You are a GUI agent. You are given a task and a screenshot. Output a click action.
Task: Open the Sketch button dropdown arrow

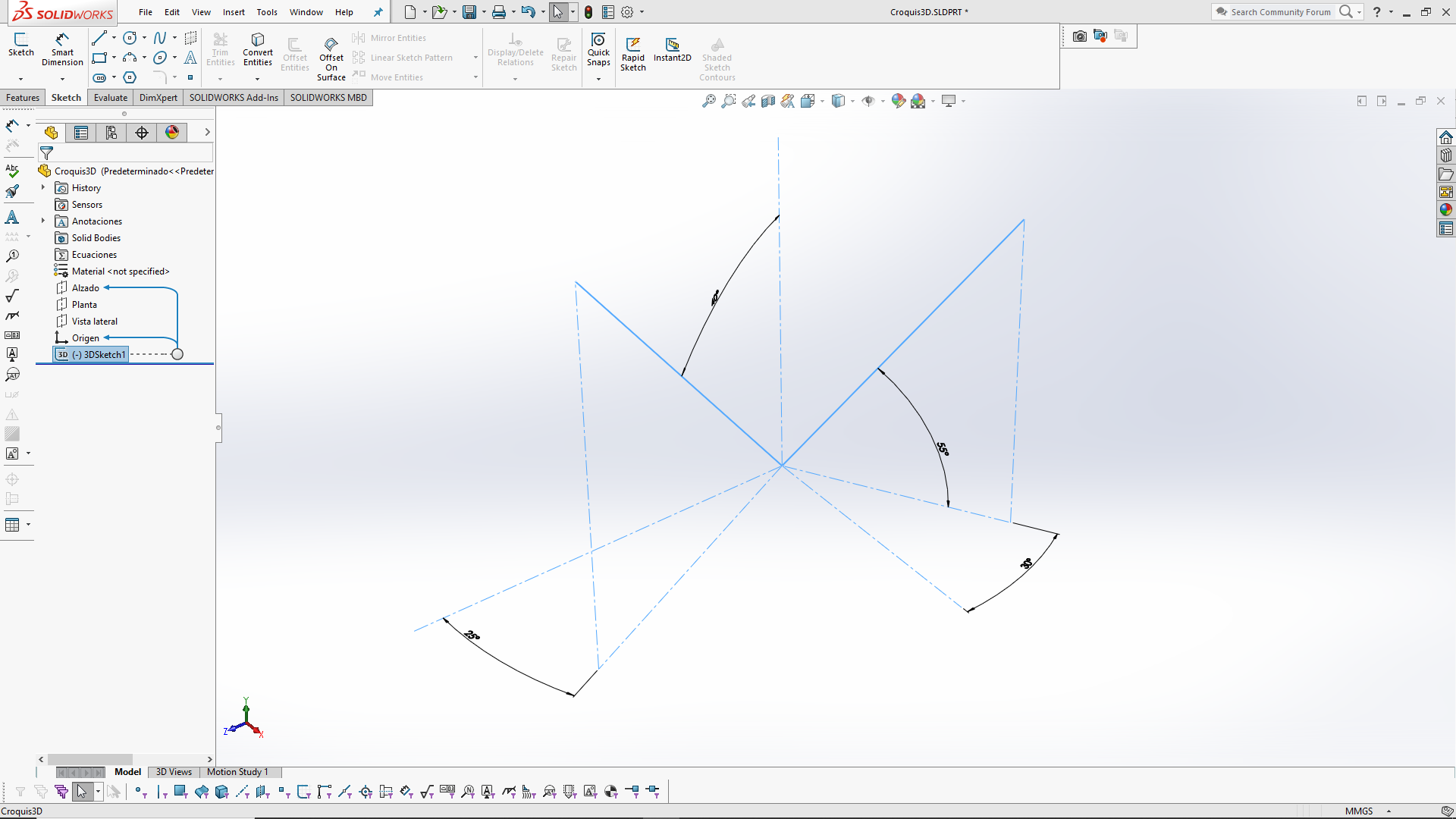[20, 78]
